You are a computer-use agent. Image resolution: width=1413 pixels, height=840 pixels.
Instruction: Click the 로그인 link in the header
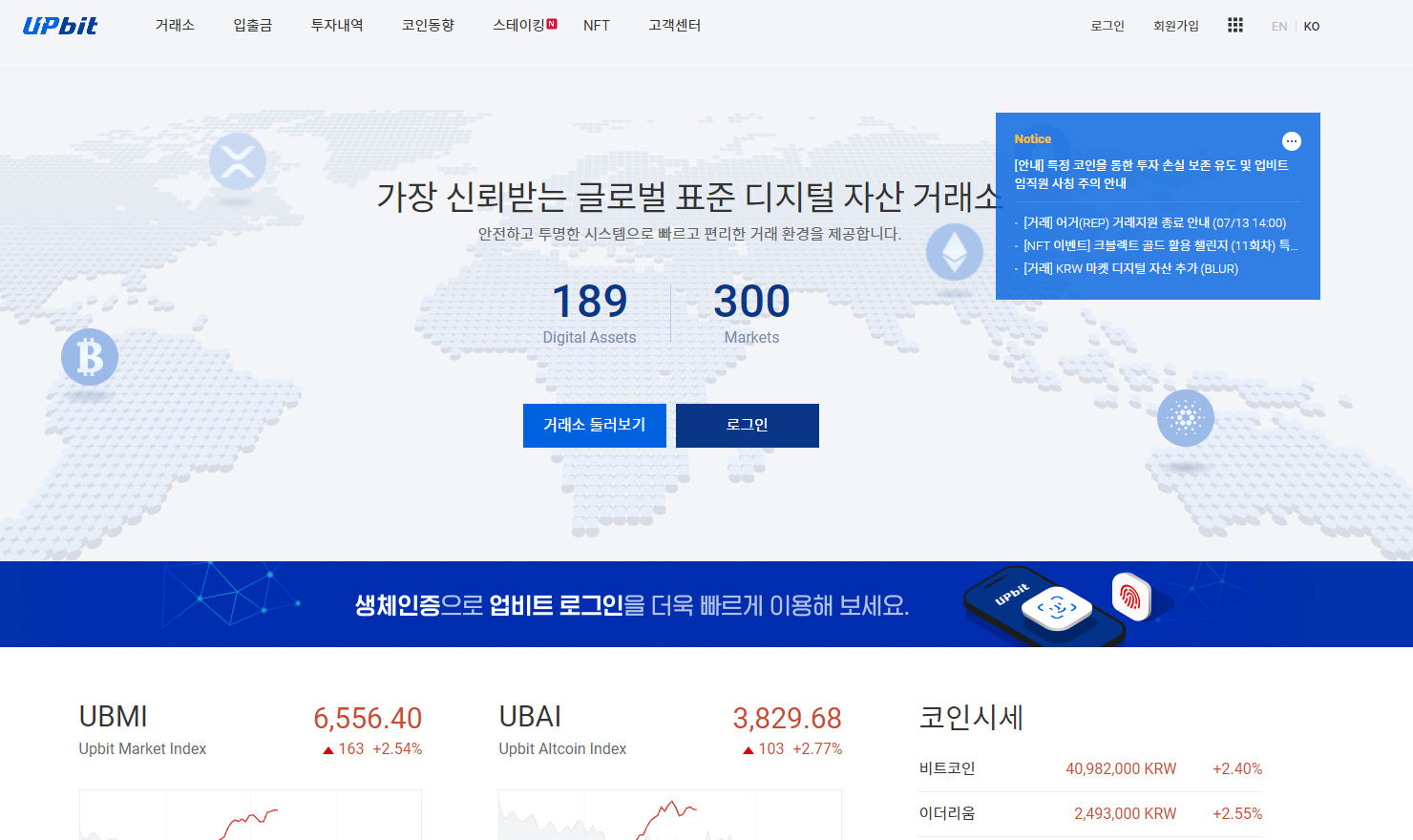[1107, 26]
